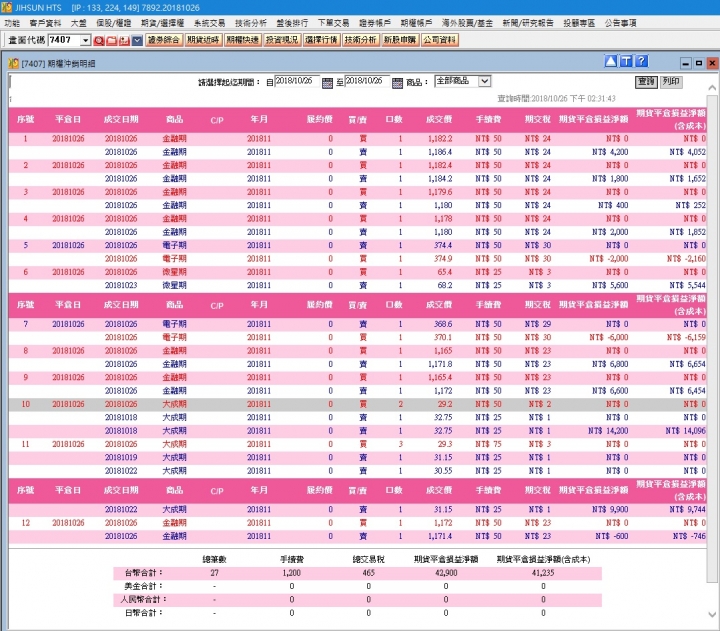The image size is (720, 631).
Task: Click the 新股申購 toolbar button
Action: pyautogui.click(x=400, y=40)
